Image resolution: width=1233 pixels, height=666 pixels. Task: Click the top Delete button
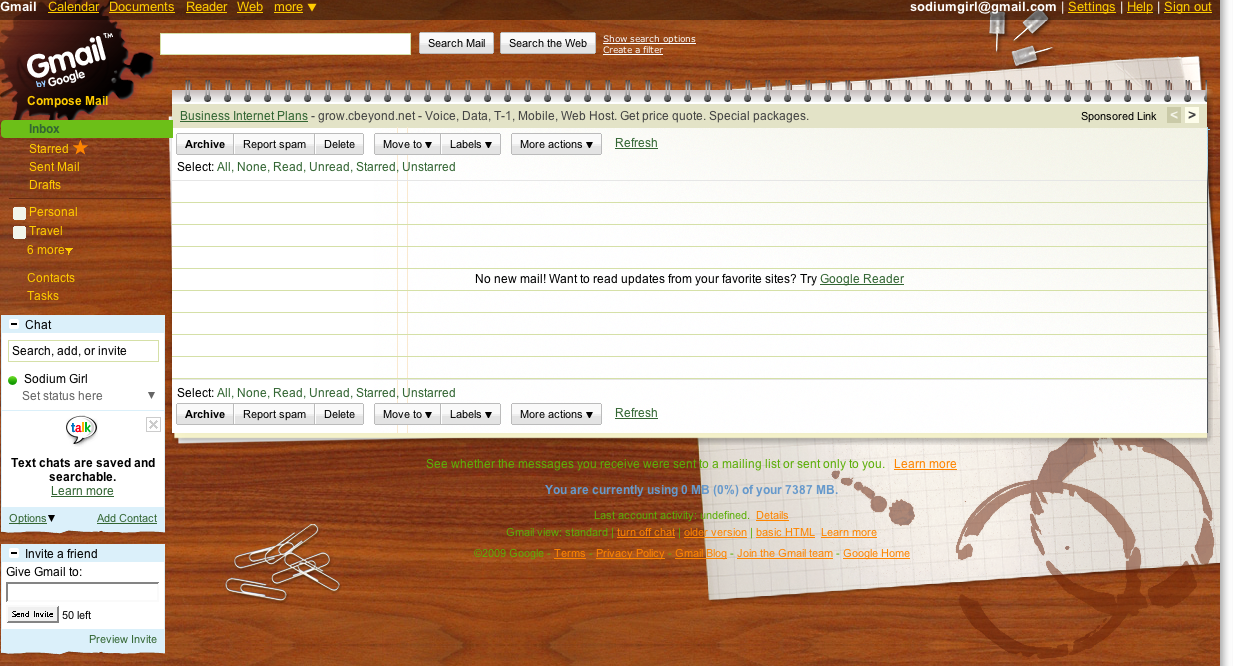[x=339, y=144]
